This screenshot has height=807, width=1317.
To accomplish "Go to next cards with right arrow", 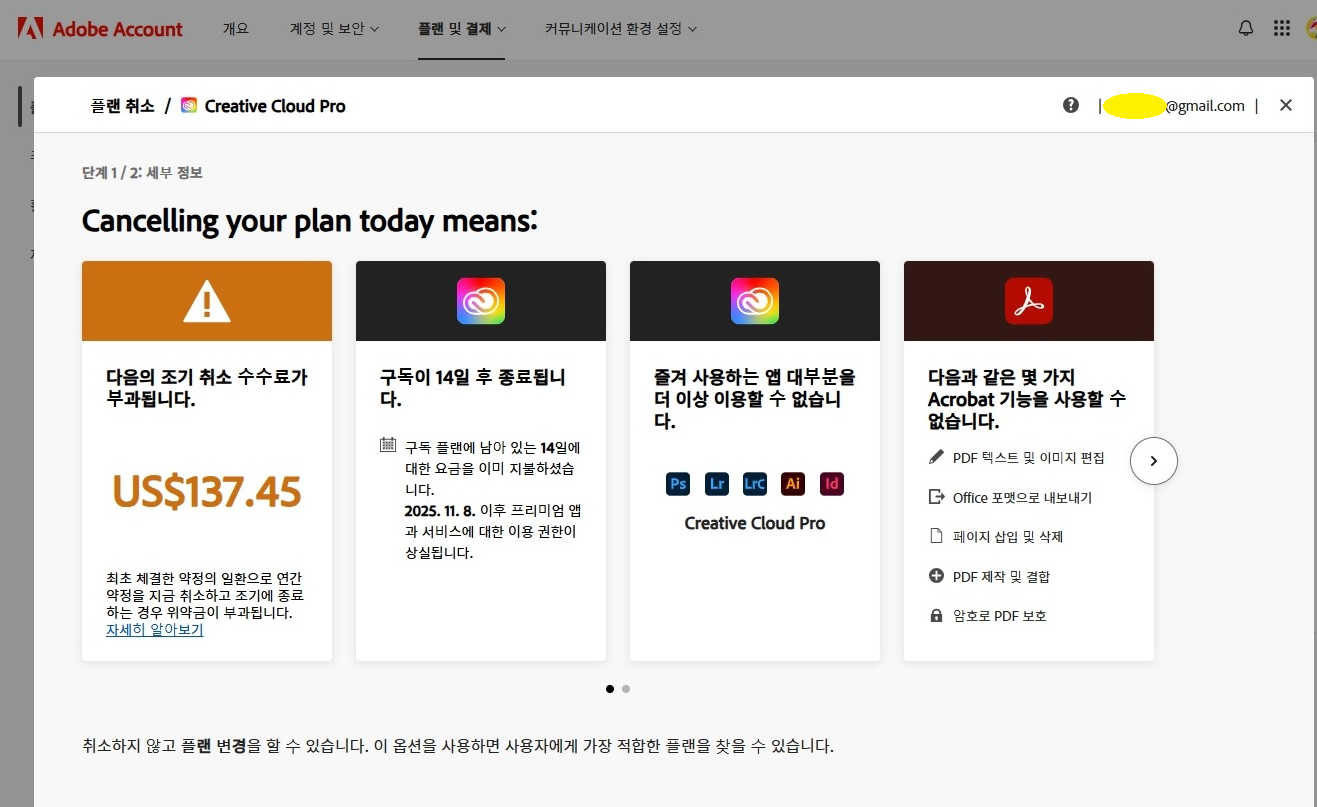I will 1154,461.
